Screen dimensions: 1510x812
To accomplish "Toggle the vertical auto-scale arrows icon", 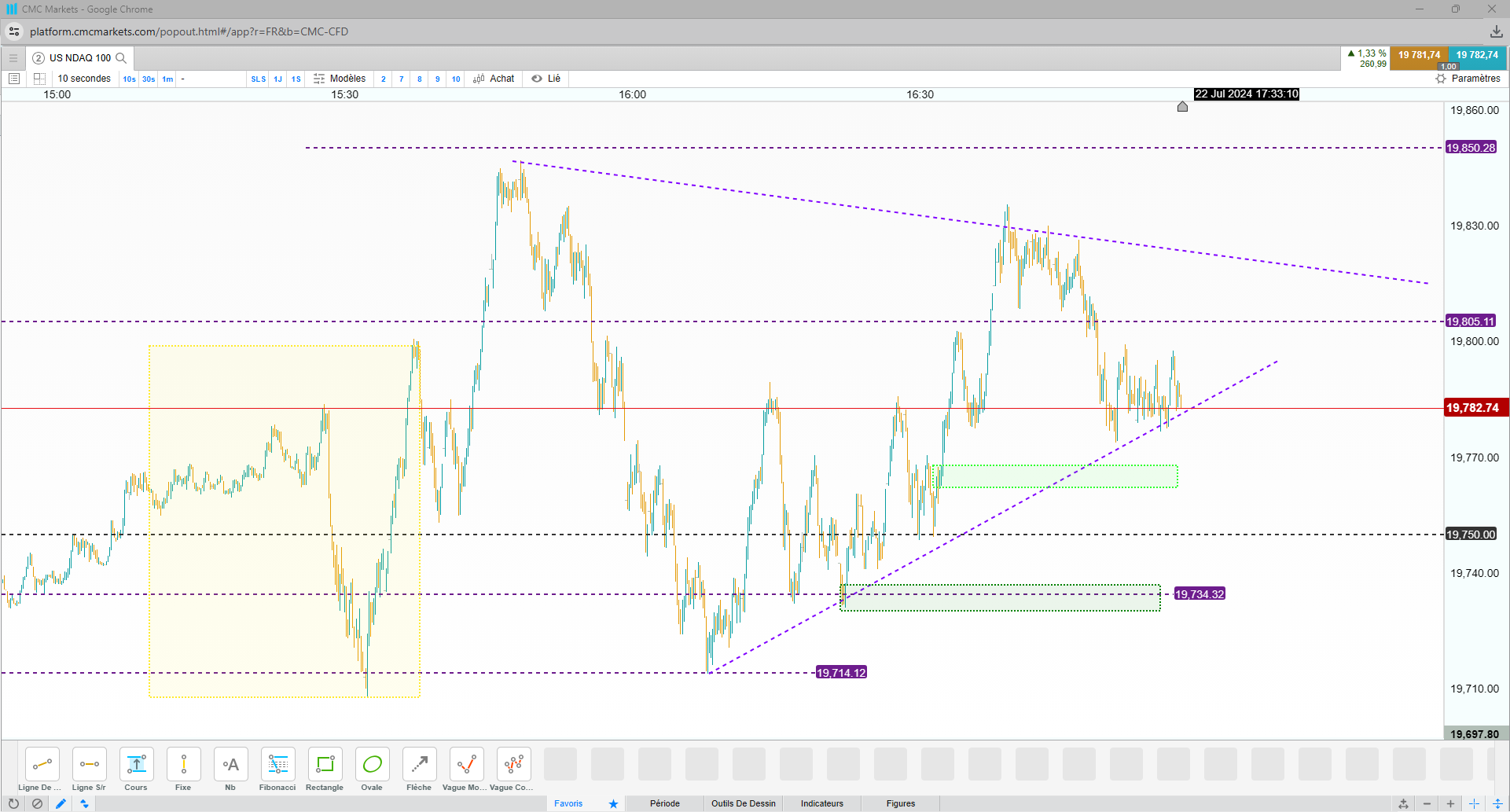I will pyautogui.click(x=1498, y=803).
